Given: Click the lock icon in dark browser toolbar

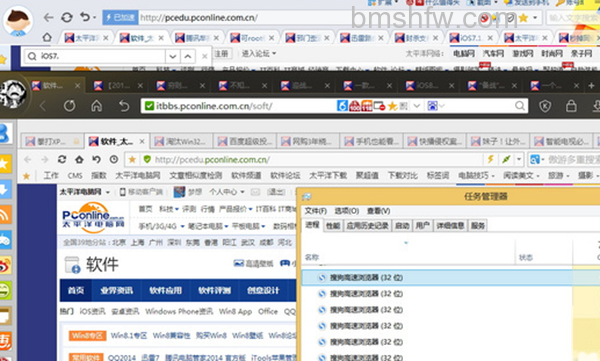Looking at the screenshot, I should 571,106.
